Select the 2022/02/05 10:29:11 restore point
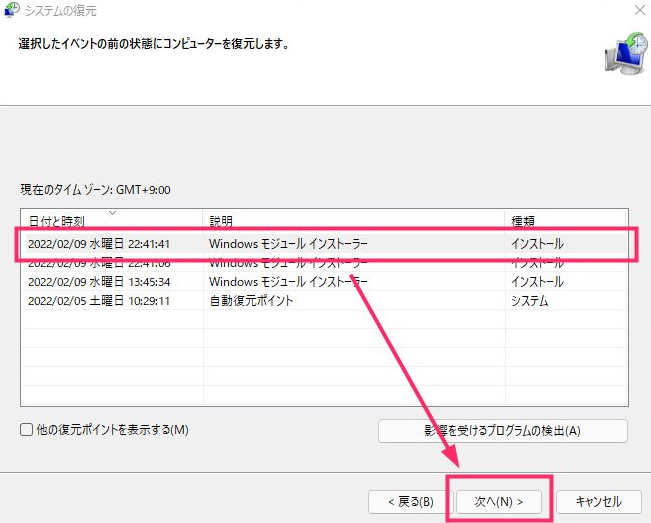This screenshot has width=651, height=523. coord(324,301)
